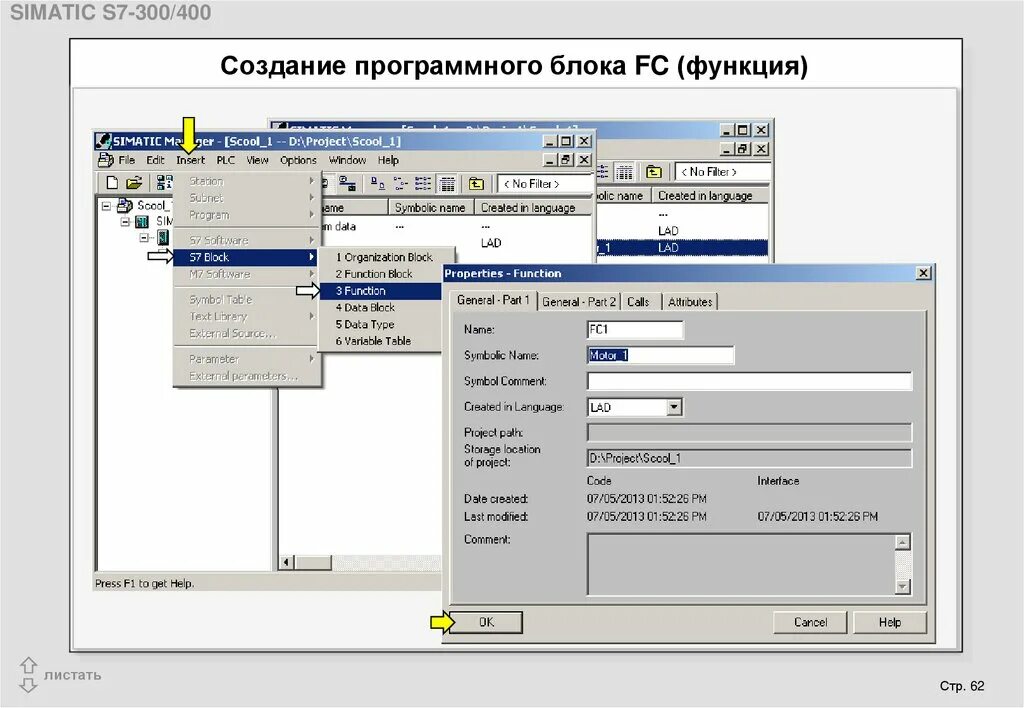The image size is (1024, 708).
Task: Click Comment box scroll up arrow
Action: pyautogui.click(x=903, y=542)
